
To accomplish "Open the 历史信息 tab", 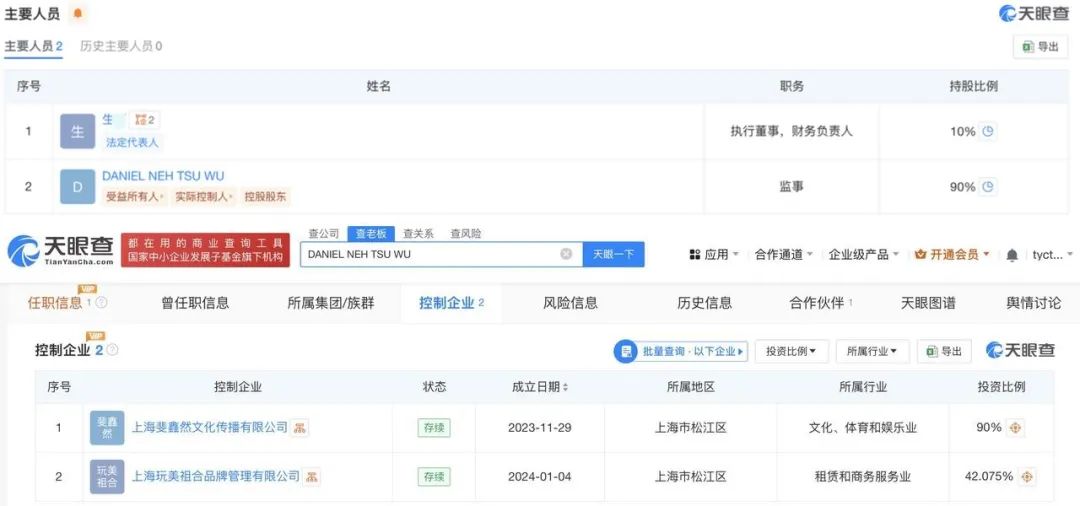I will point(704,303).
